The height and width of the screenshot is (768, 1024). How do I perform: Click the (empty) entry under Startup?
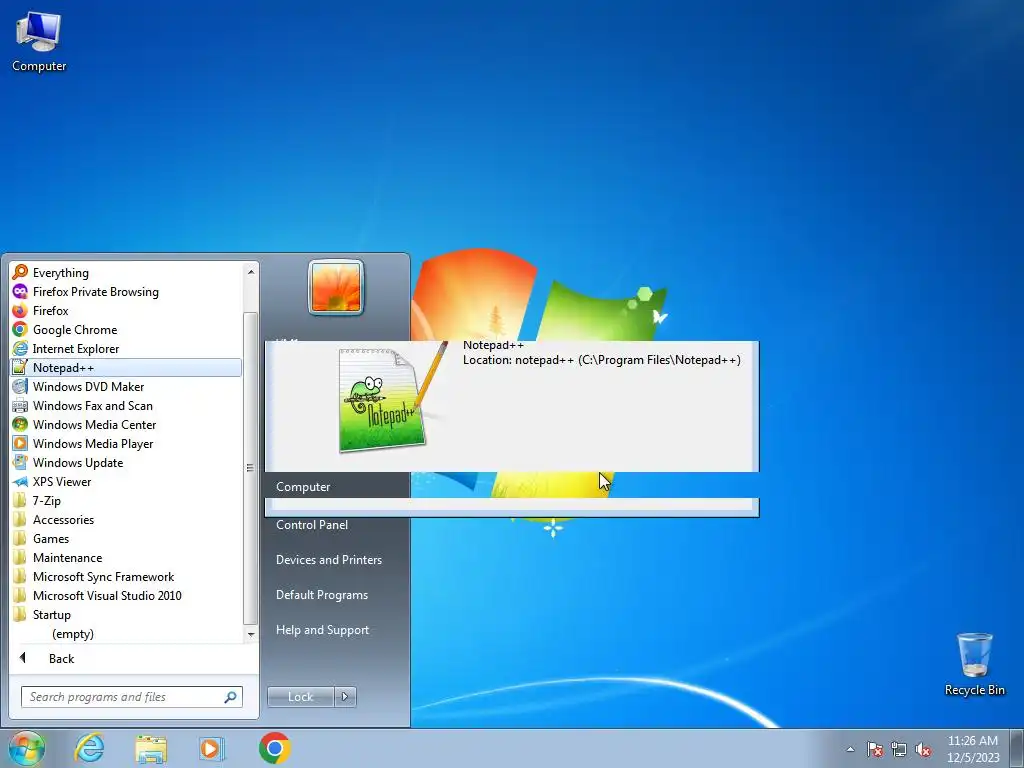click(x=73, y=633)
